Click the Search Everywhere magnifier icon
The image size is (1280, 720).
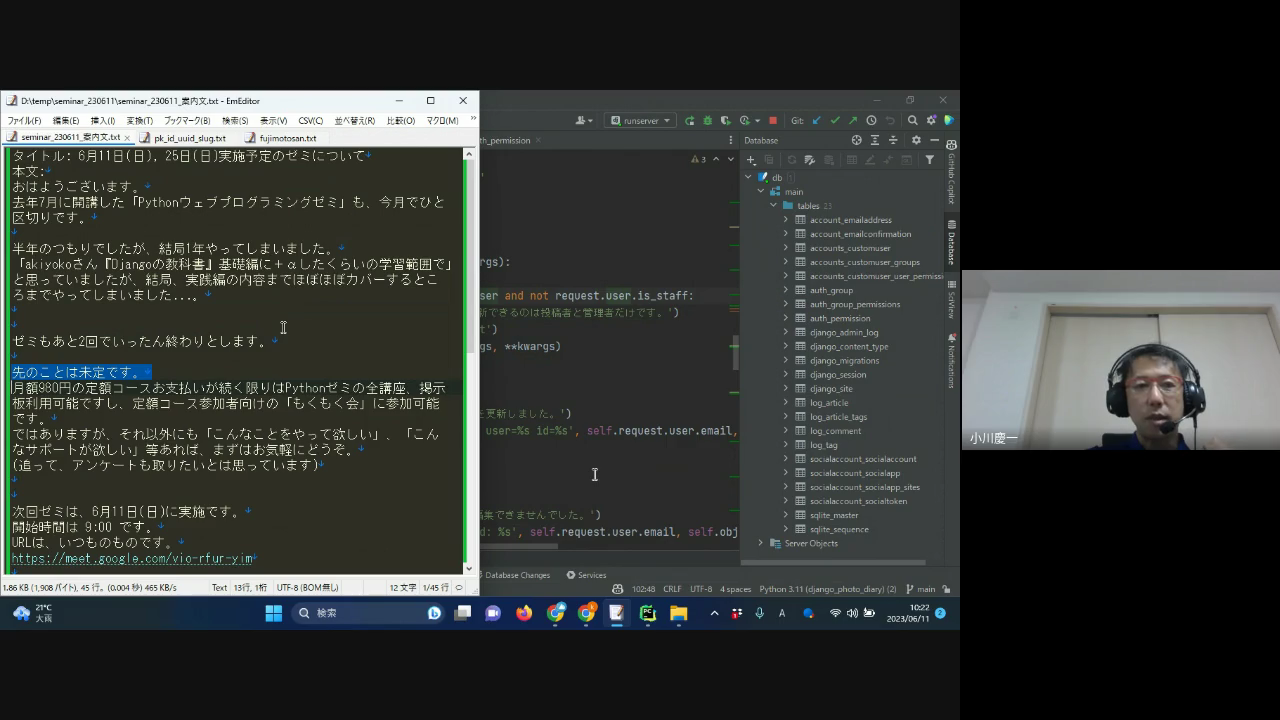point(912,120)
